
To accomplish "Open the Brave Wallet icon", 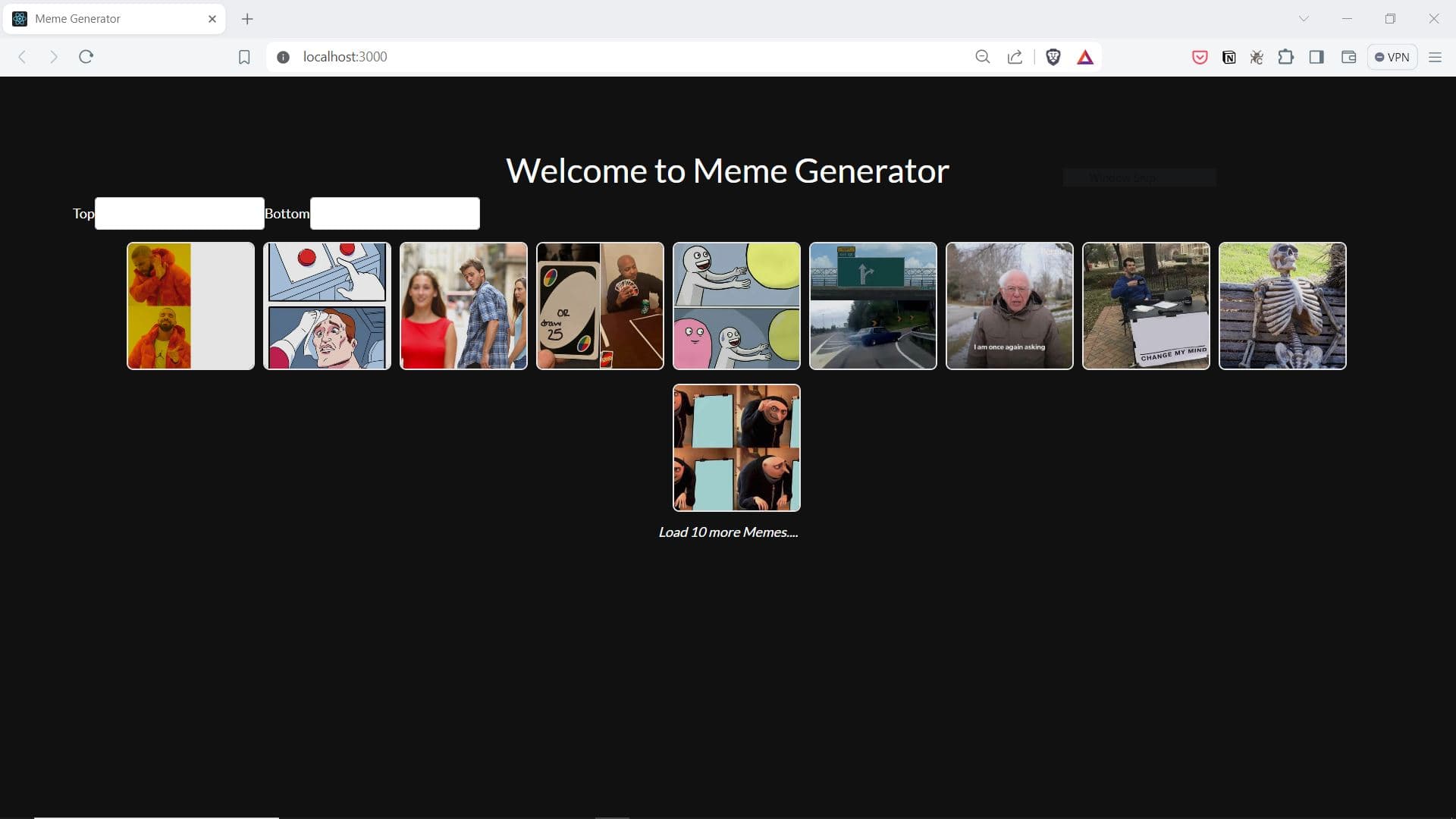I will (1348, 57).
